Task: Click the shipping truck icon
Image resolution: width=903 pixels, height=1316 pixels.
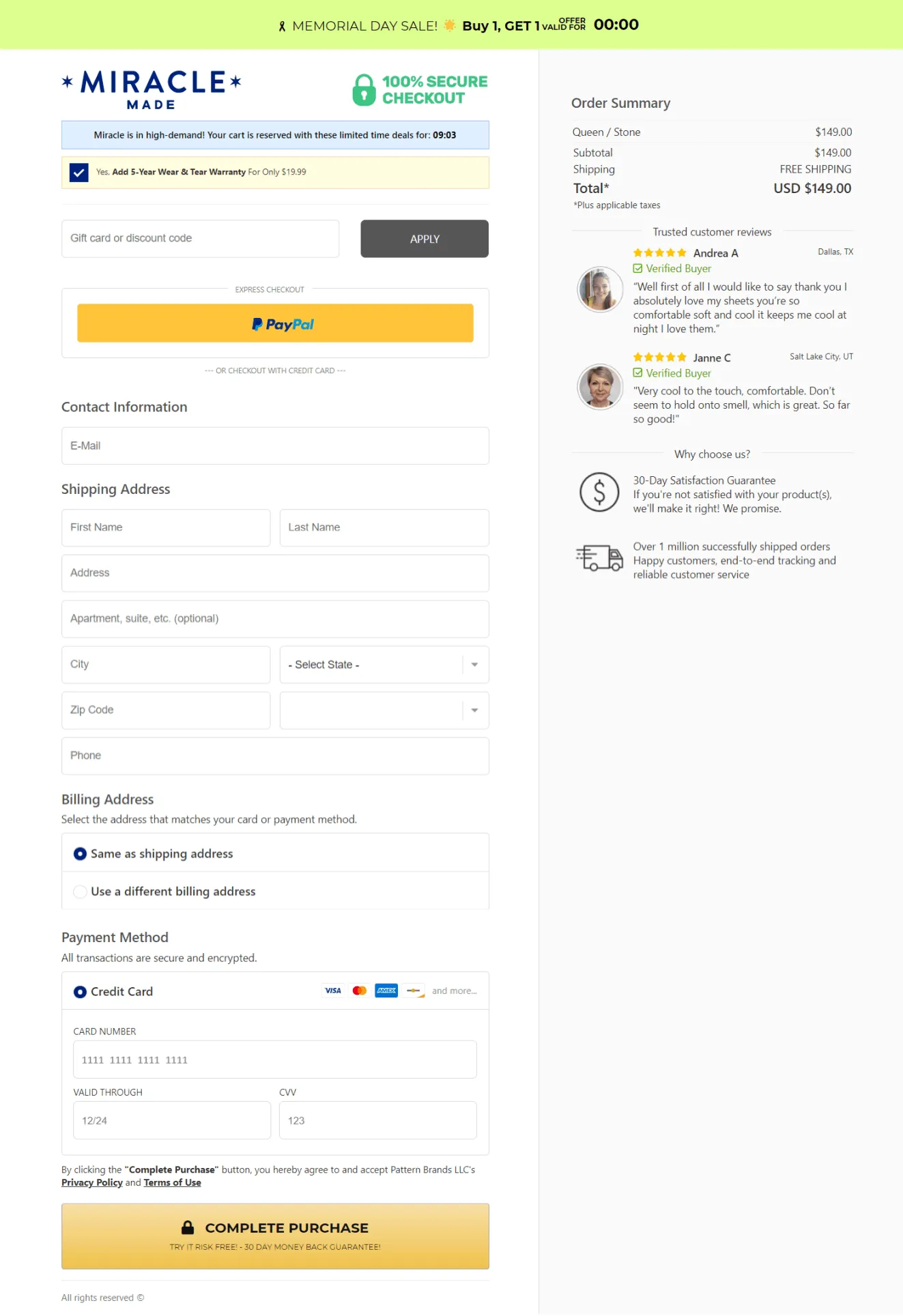Action: (599, 558)
